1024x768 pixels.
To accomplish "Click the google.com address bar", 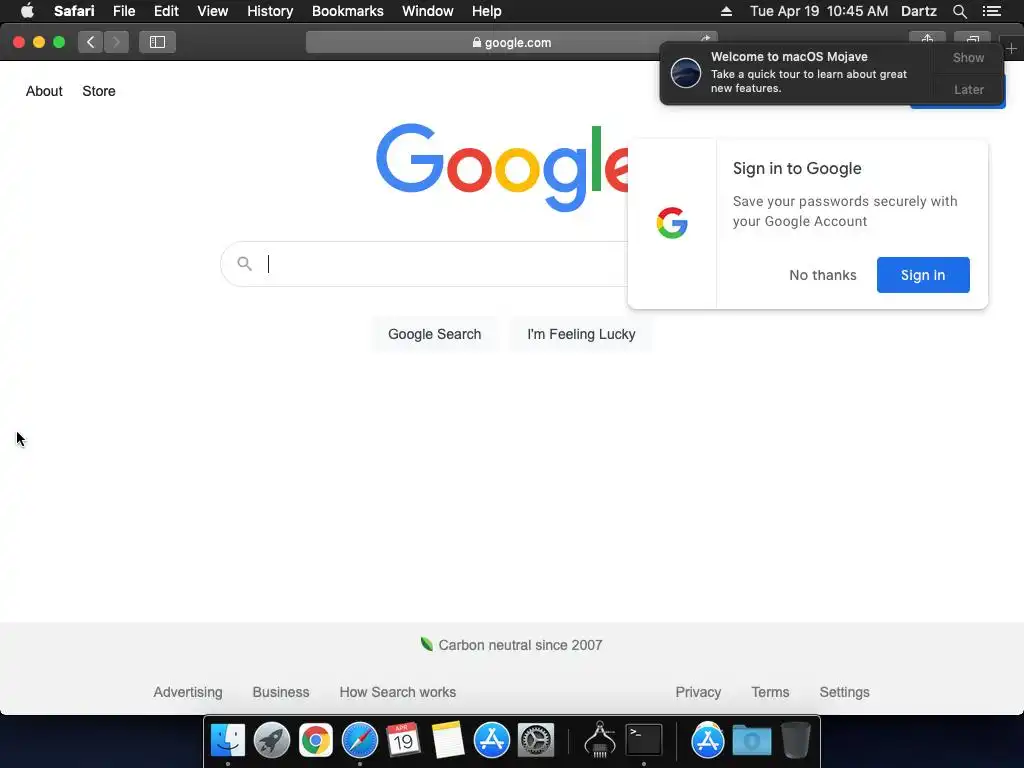I will (x=511, y=42).
